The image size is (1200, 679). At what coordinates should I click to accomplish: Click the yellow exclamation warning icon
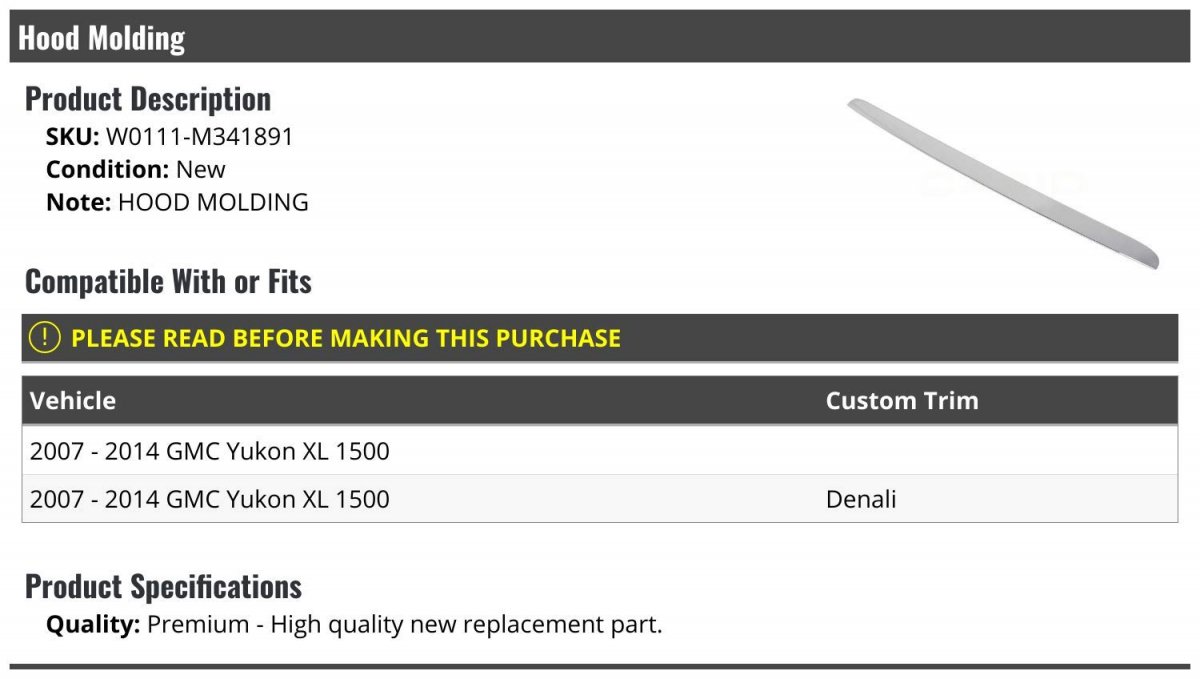coord(45,338)
